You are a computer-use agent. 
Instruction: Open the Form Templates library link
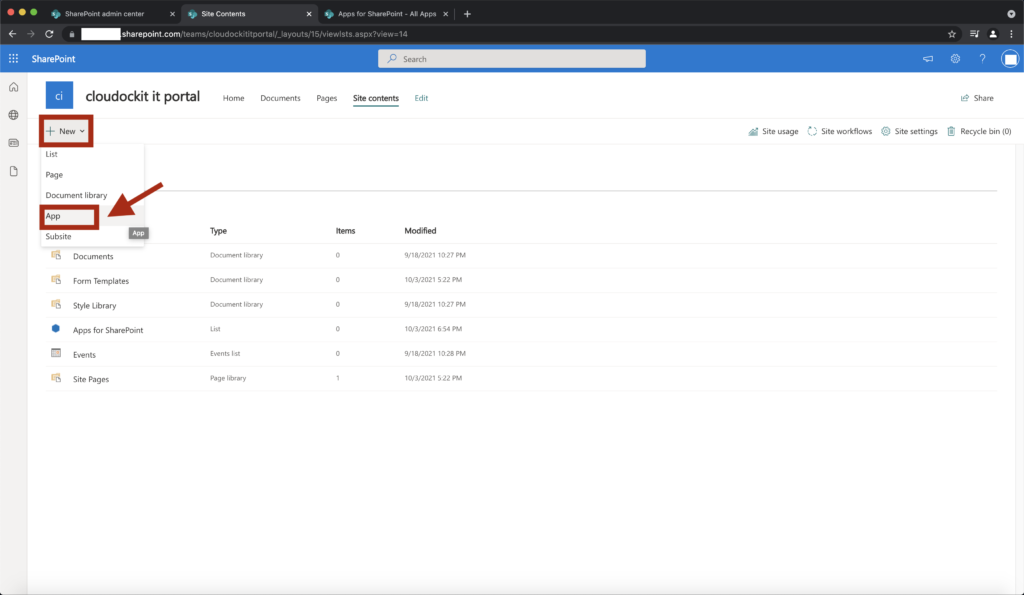point(101,281)
